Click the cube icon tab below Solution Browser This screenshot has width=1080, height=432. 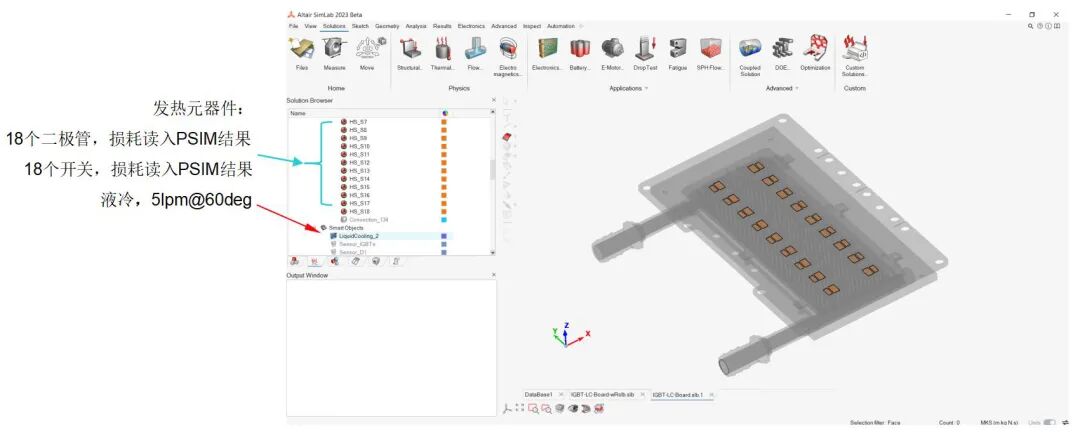pos(376,262)
